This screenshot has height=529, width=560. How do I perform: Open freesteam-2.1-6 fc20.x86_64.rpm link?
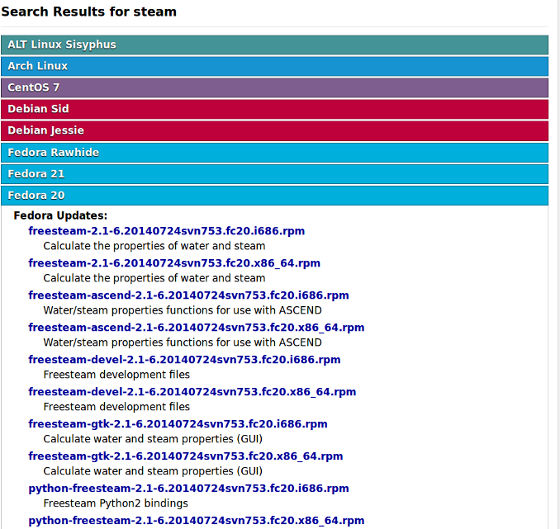click(174, 263)
